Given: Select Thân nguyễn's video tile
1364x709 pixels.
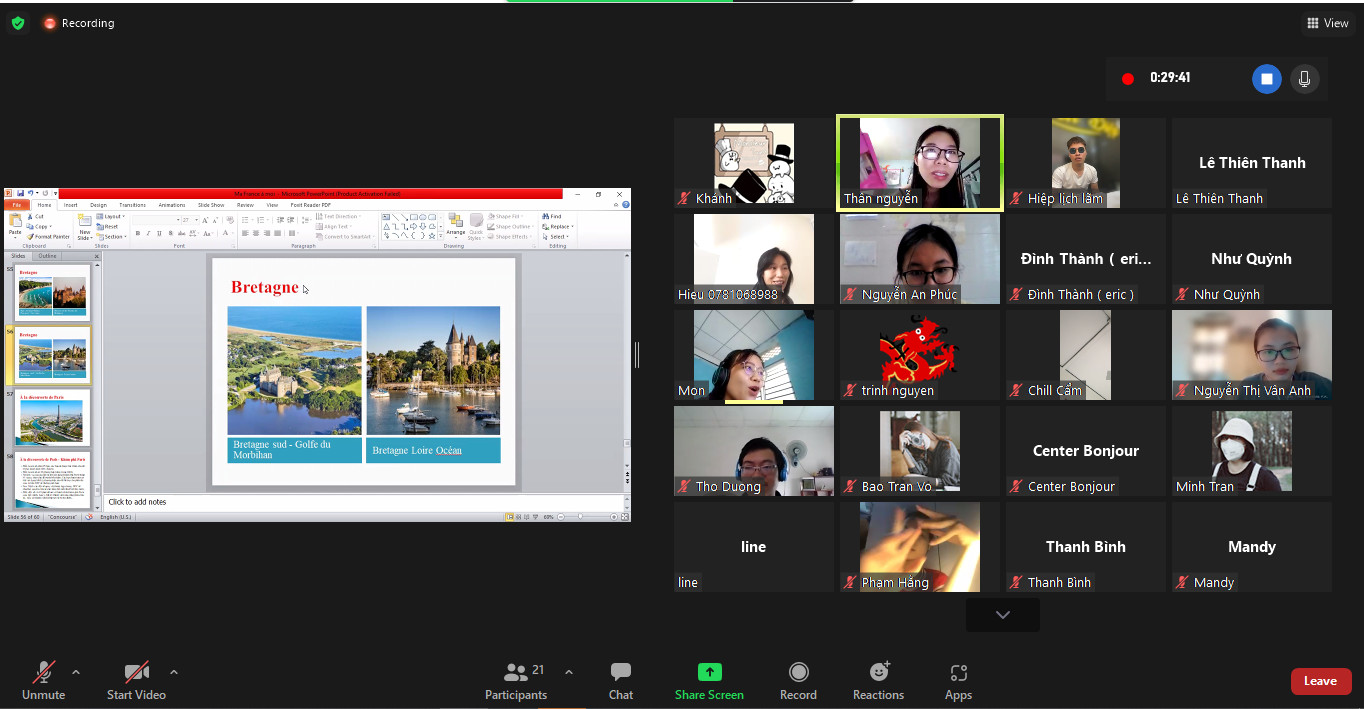Looking at the screenshot, I should 920,163.
